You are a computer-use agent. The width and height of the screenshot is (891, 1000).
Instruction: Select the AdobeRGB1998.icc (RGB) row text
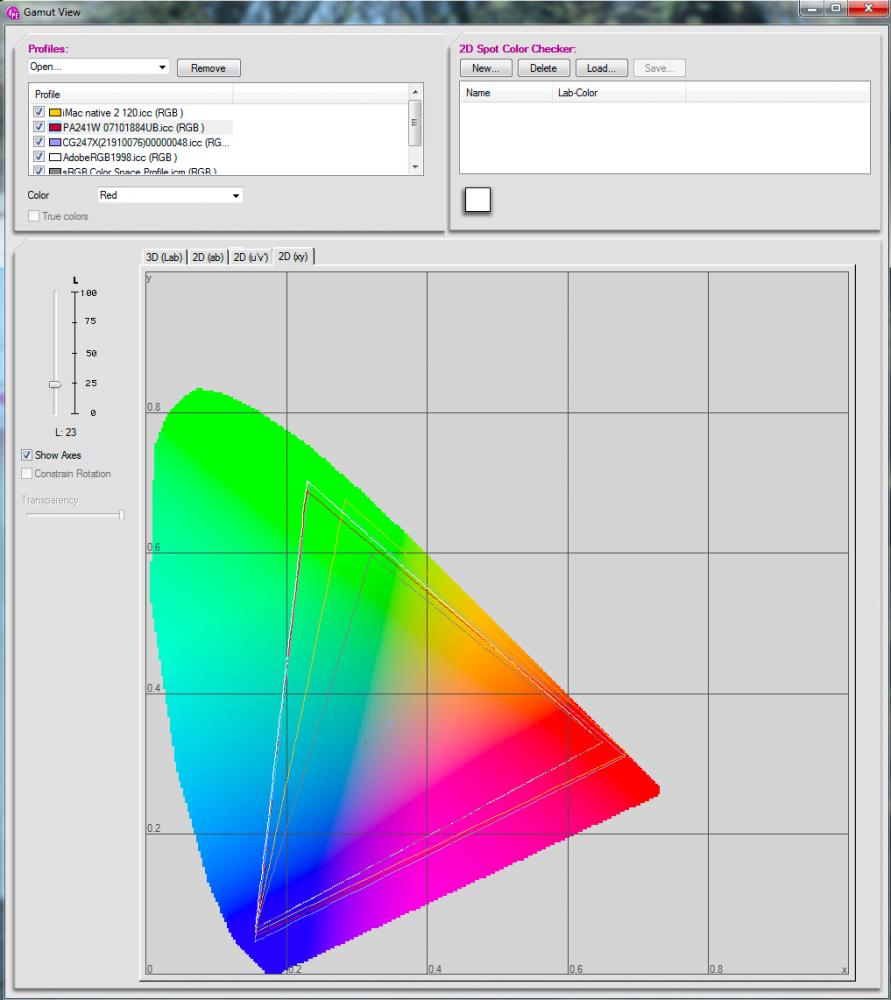tap(120, 158)
